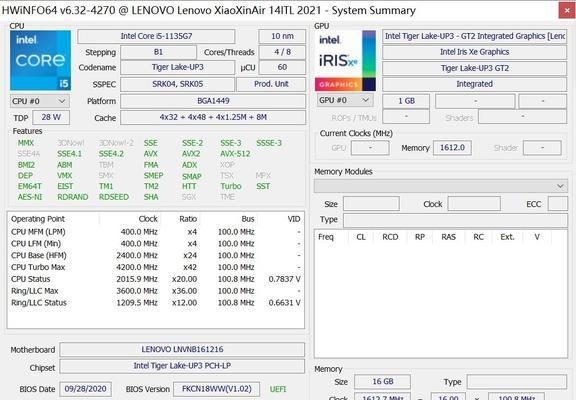
Task: Click the BIOS Date 09/28/2020 field
Action: tap(86, 389)
